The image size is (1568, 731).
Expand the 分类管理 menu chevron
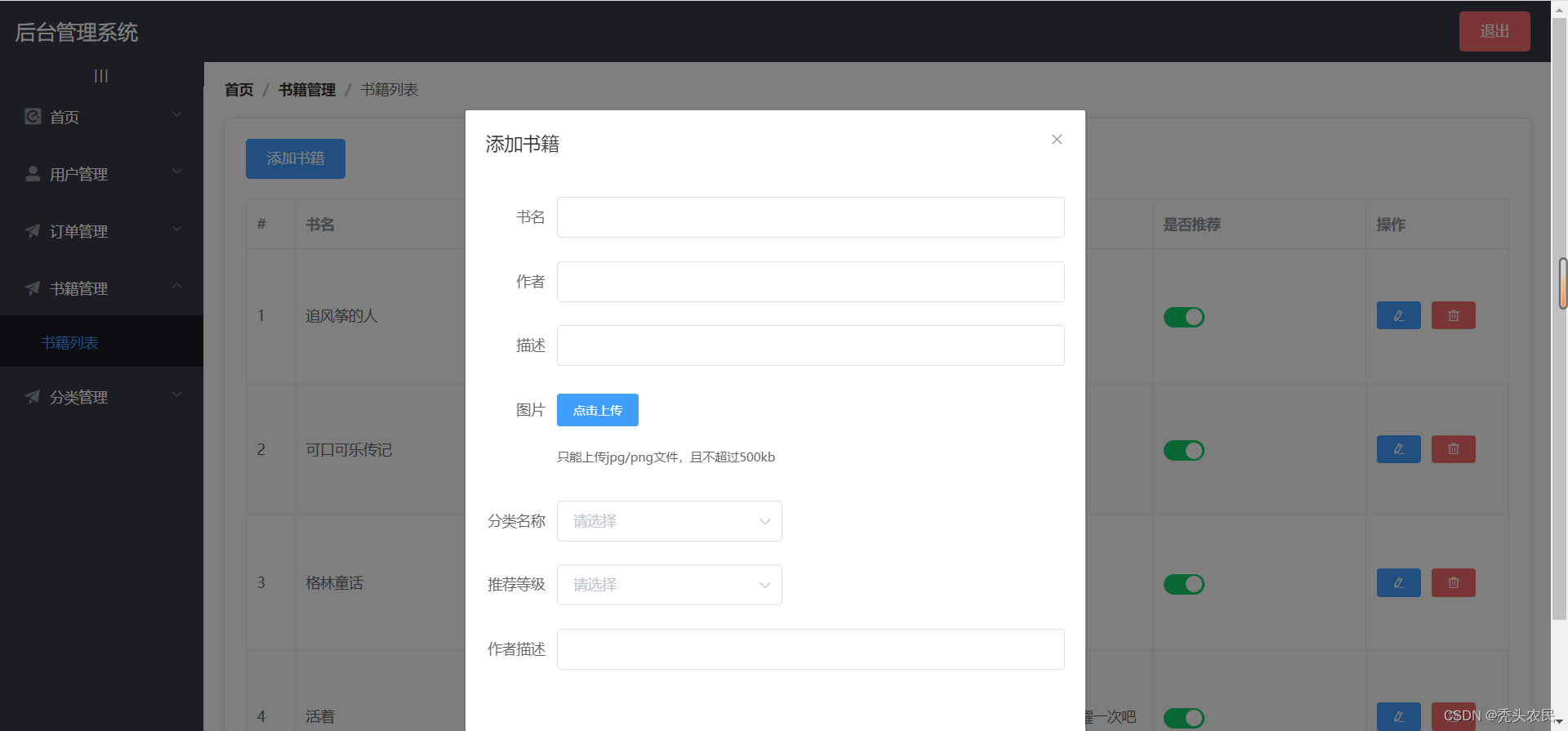pos(177,394)
